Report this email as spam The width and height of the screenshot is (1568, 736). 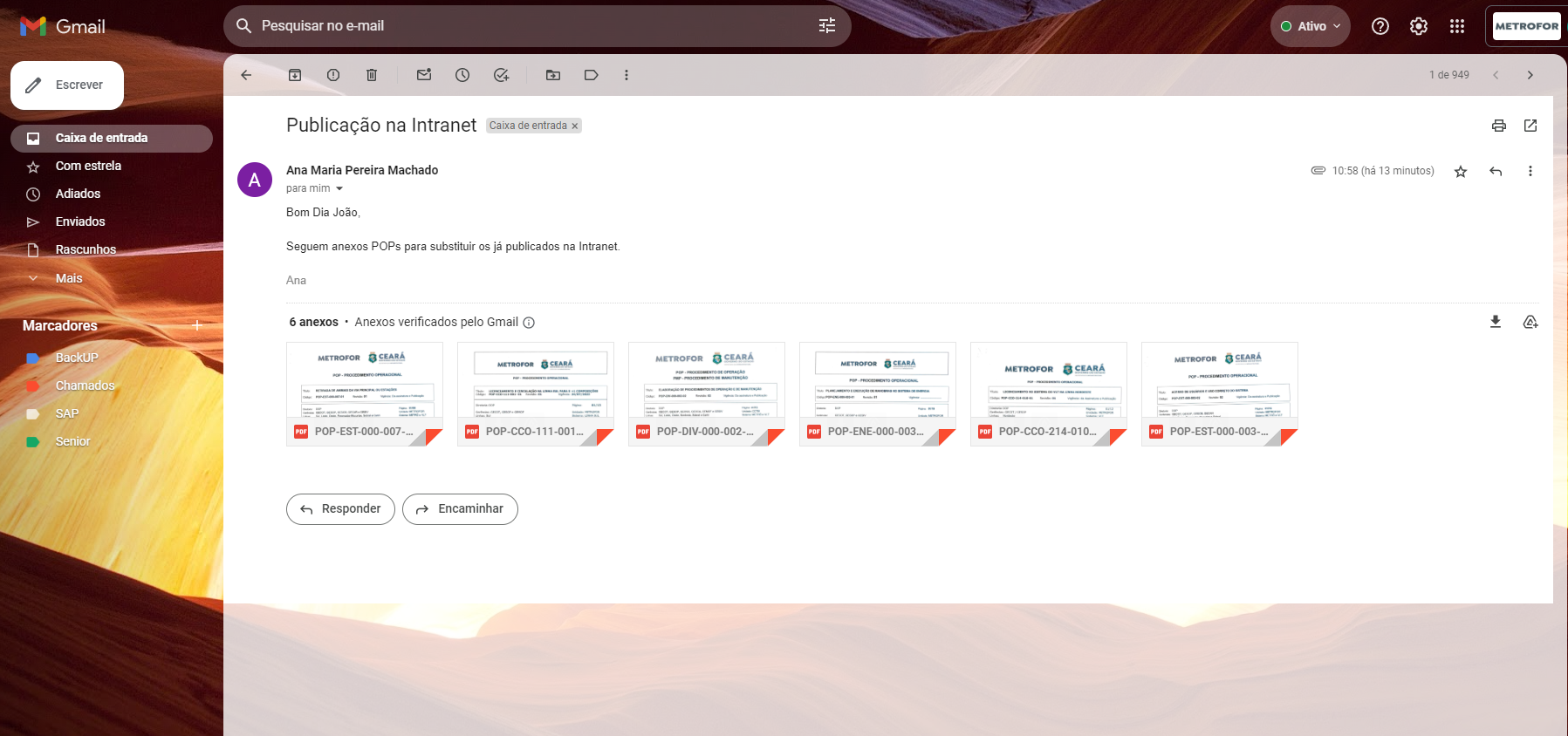tap(333, 75)
